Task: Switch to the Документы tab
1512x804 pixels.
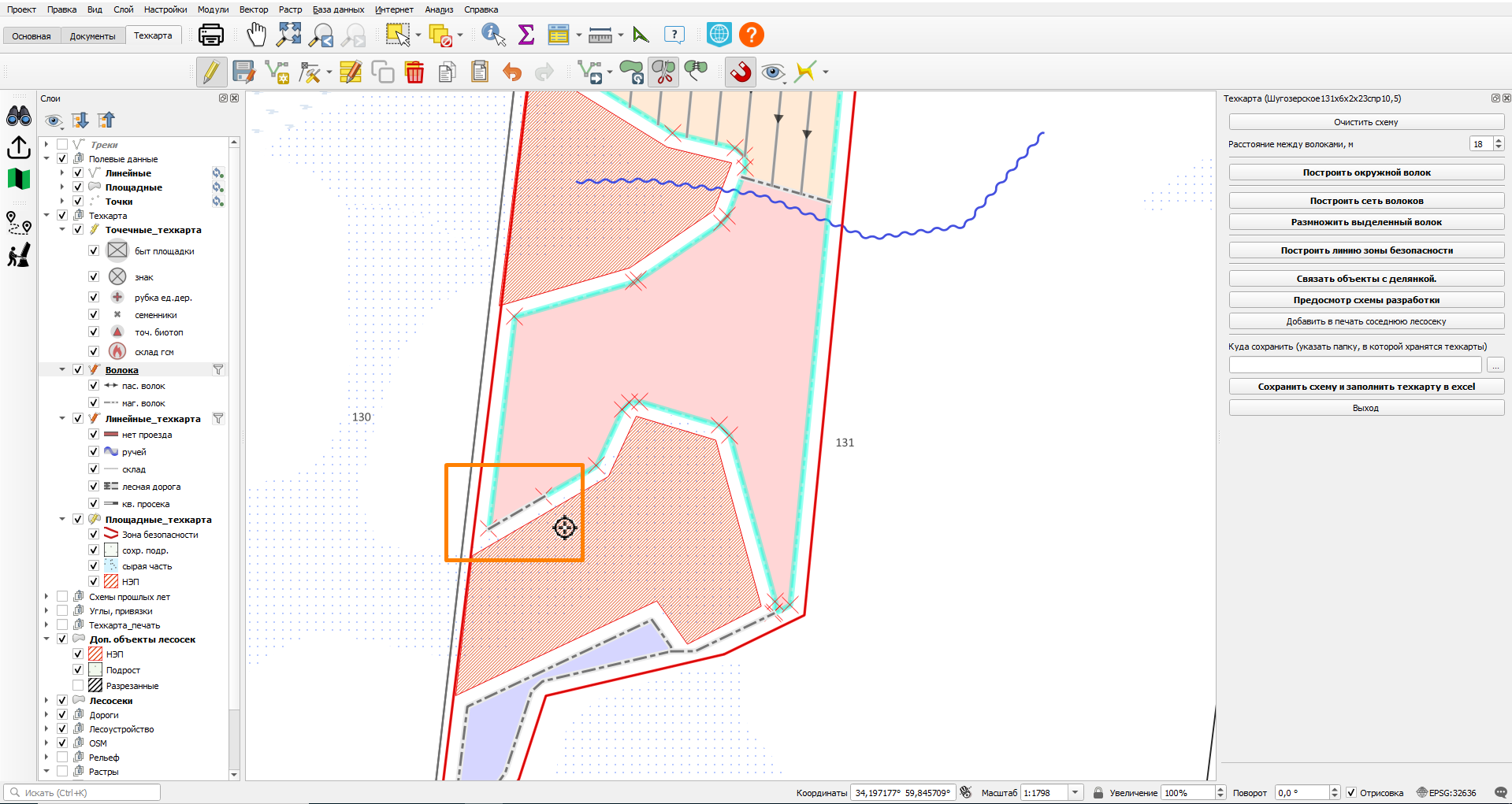Action: (92, 36)
